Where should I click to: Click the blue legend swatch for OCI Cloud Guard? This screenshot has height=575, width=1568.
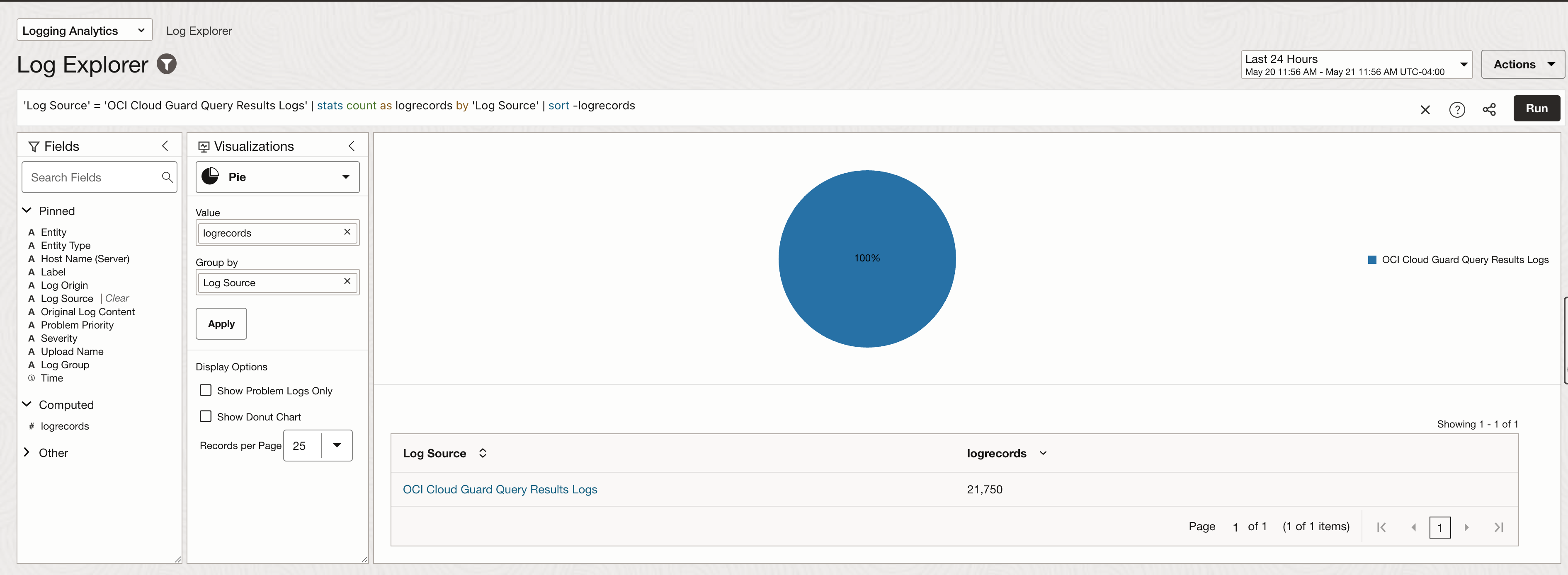coord(1372,260)
